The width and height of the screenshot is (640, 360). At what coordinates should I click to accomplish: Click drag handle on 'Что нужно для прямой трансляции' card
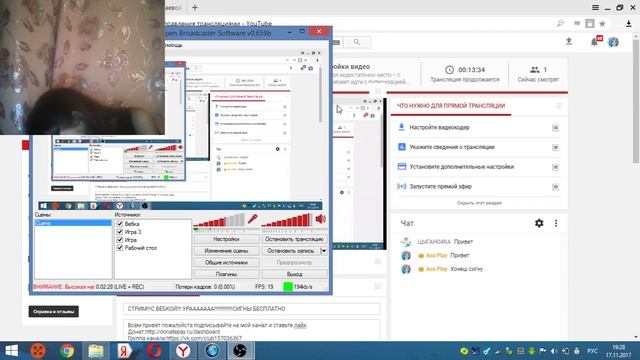559,106
